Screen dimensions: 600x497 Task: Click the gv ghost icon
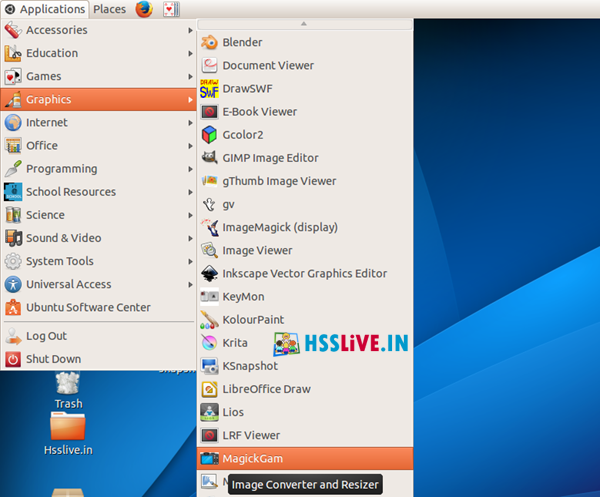coord(209,205)
